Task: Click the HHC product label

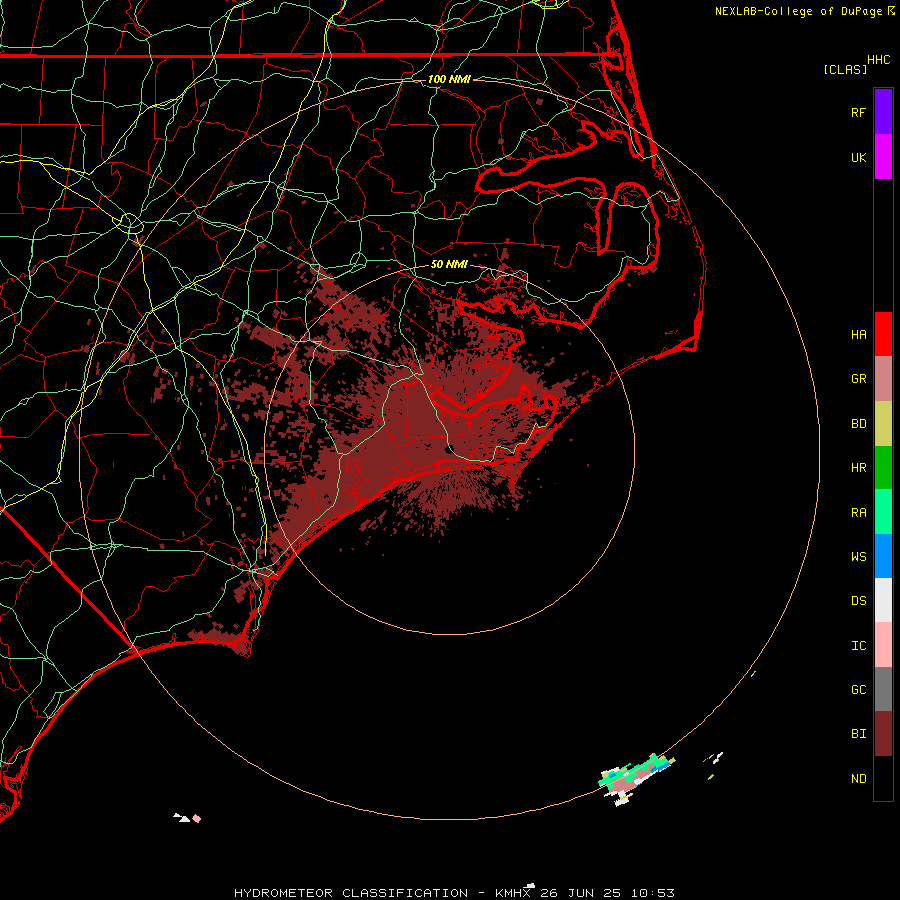Action: pyautogui.click(x=878, y=60)
